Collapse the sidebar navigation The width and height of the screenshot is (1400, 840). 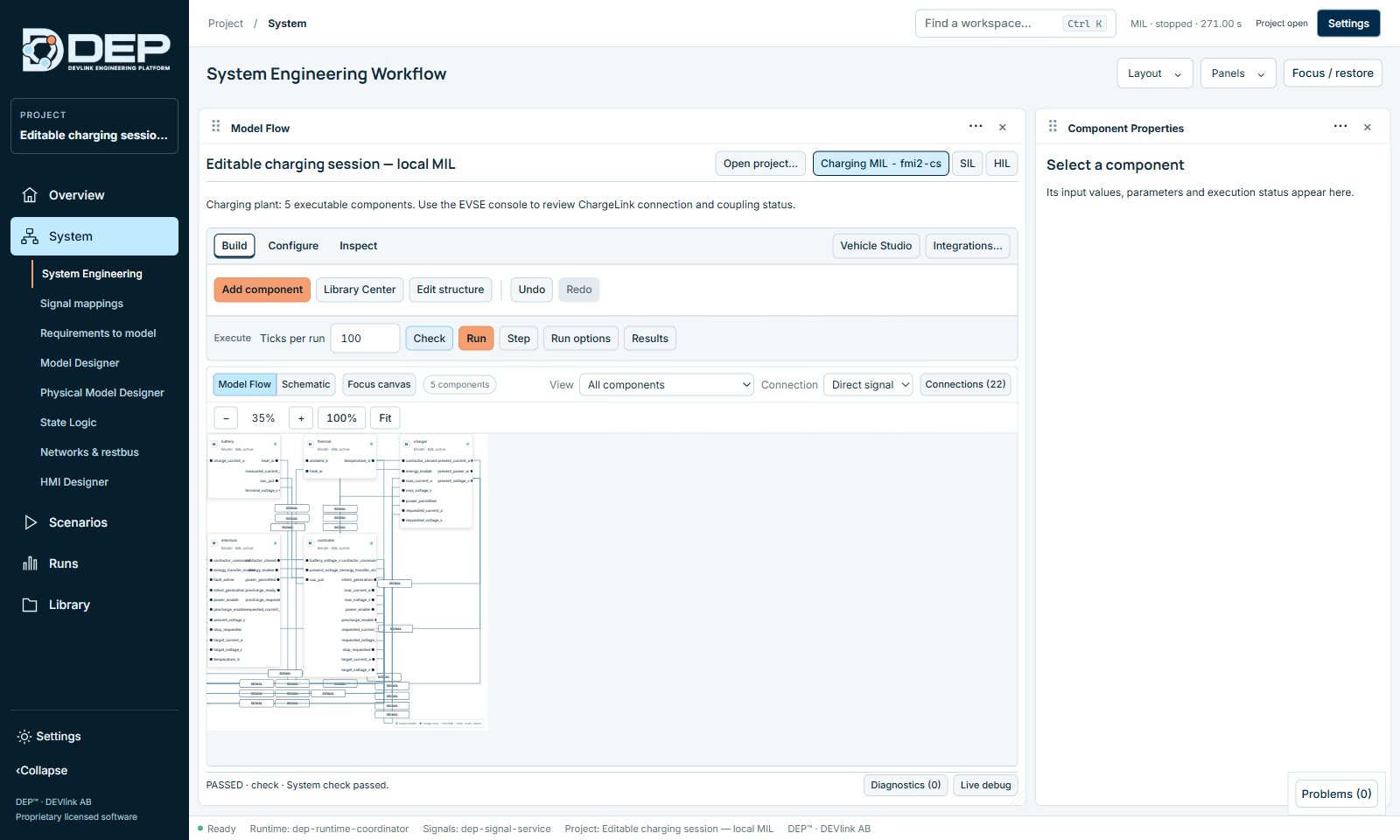[x=42, y=771]
